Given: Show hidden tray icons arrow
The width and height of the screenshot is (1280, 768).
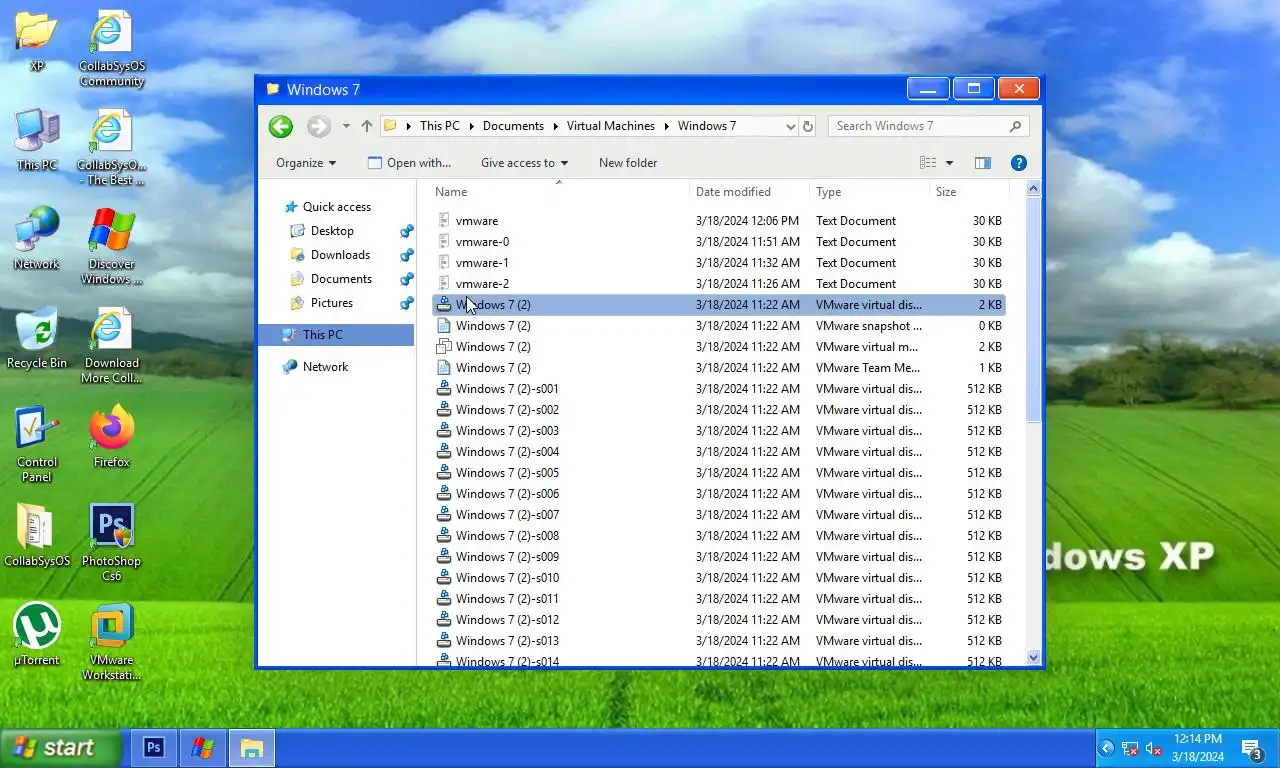Looking at the screenshot, I should click(x=1107, y=748).
